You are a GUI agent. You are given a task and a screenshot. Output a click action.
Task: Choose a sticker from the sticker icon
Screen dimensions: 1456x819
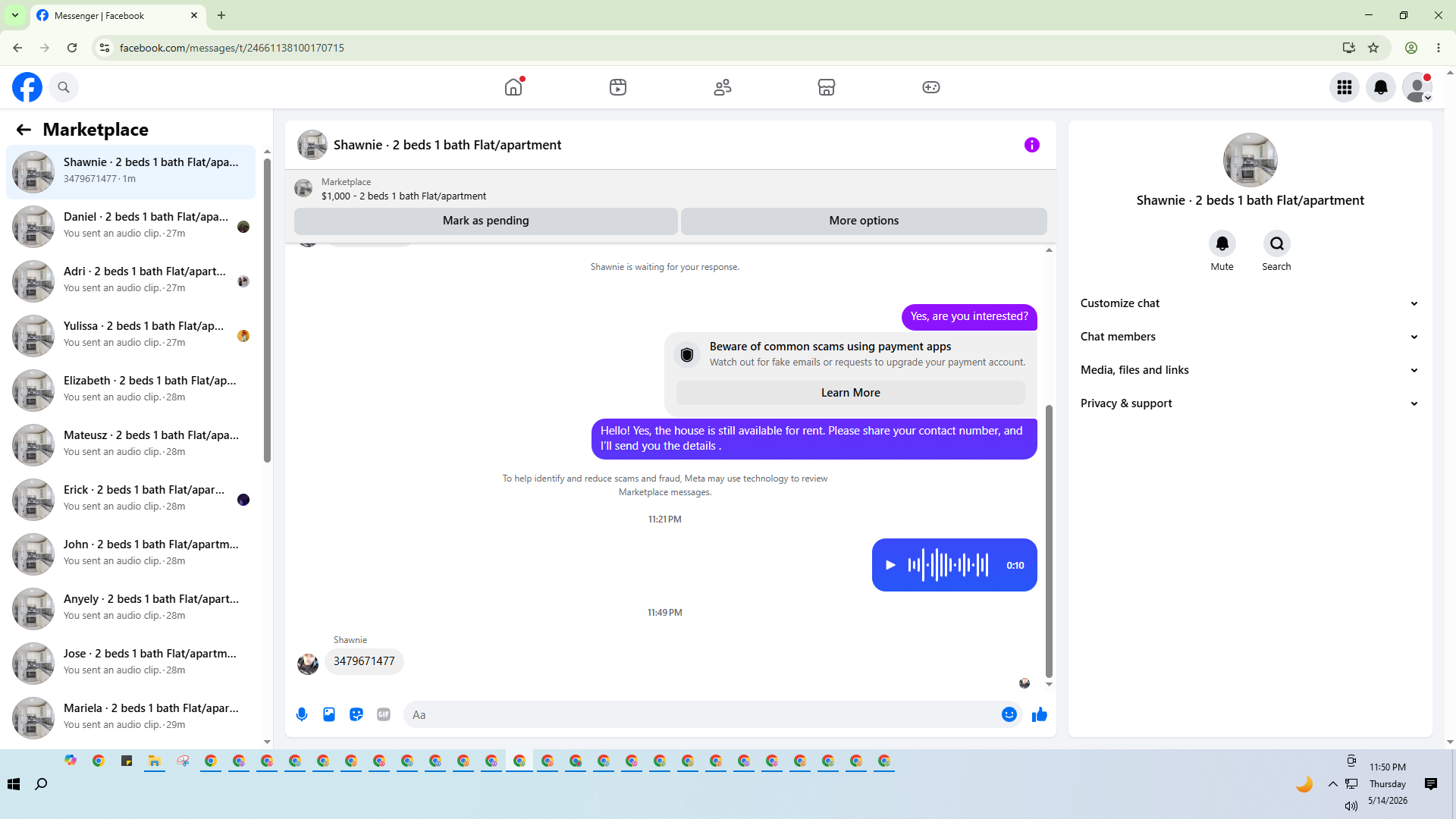point(356,714)
